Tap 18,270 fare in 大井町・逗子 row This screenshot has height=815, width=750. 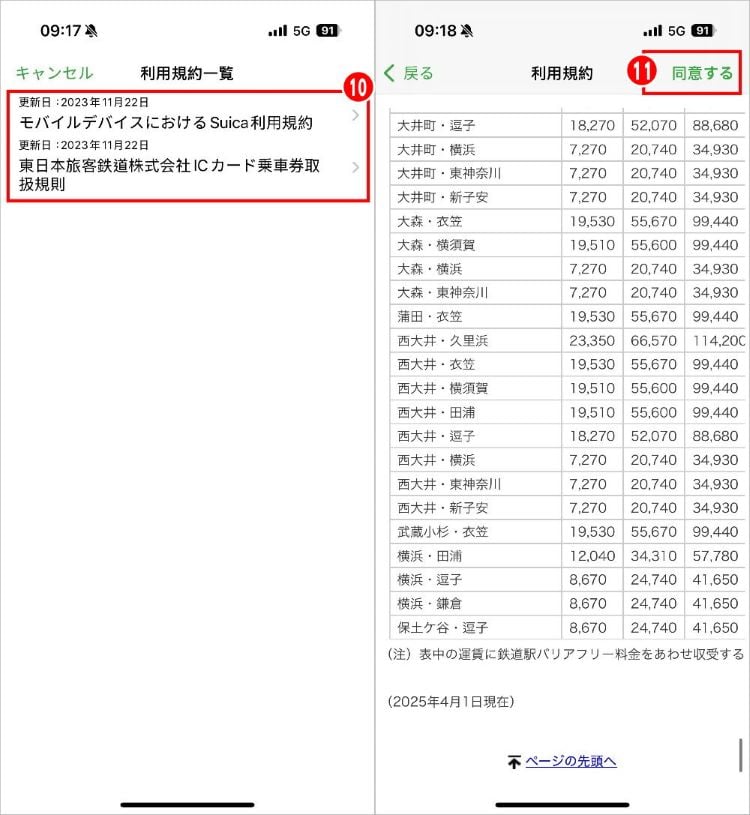[592, 125]
